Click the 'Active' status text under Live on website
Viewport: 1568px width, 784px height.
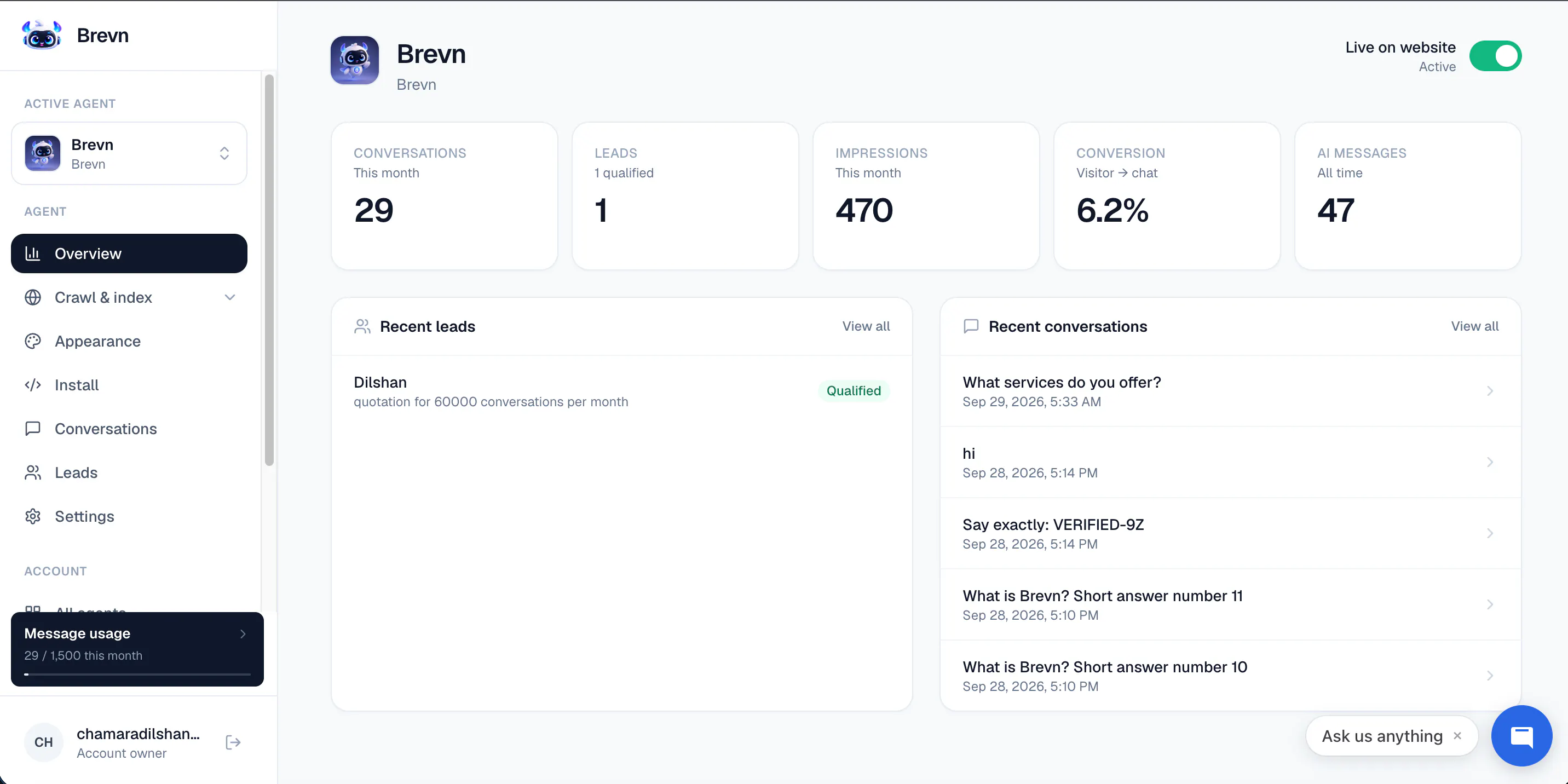click(1437, 67)
